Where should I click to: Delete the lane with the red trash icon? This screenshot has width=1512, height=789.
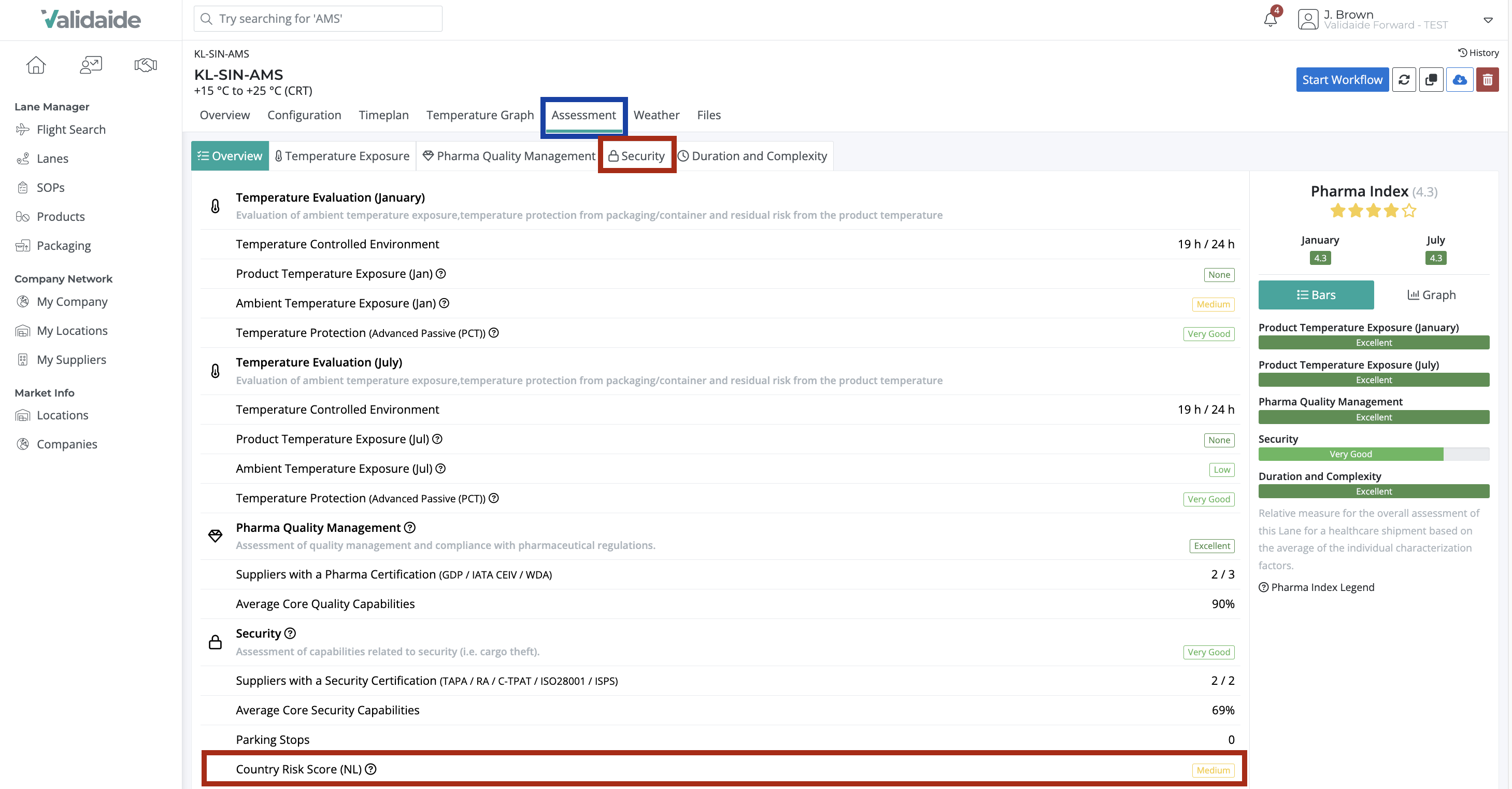pos(1488,79)
